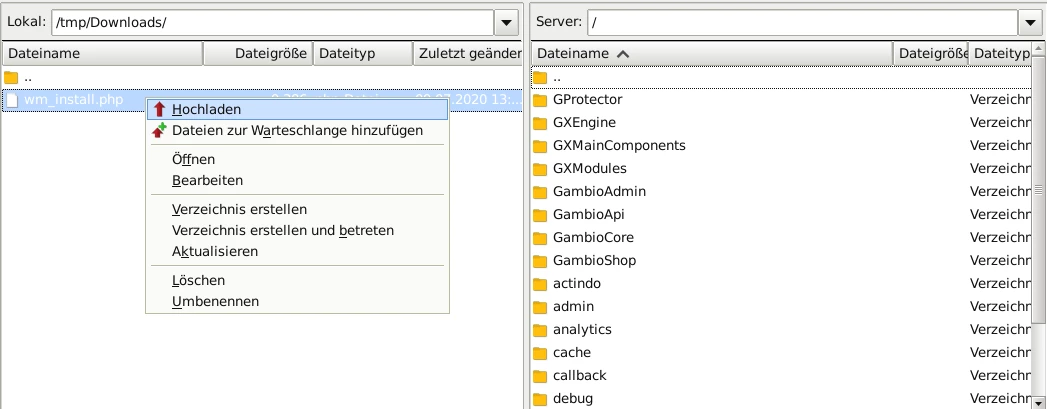The width and height of the screenshot is (1047, 409).
Task: Choose Löschen from the context menu
Action: (198, 281)
